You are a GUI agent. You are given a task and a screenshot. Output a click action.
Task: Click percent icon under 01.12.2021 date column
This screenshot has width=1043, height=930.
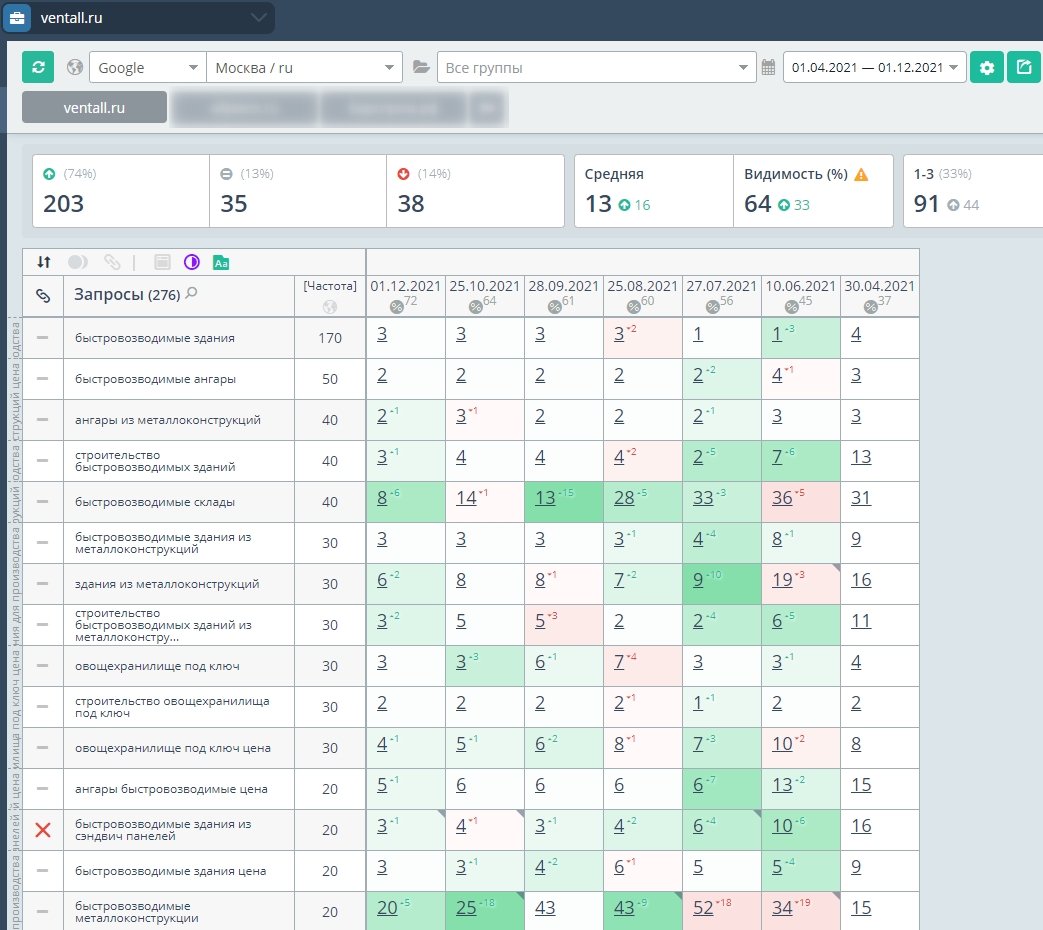(x=396, y=307)
